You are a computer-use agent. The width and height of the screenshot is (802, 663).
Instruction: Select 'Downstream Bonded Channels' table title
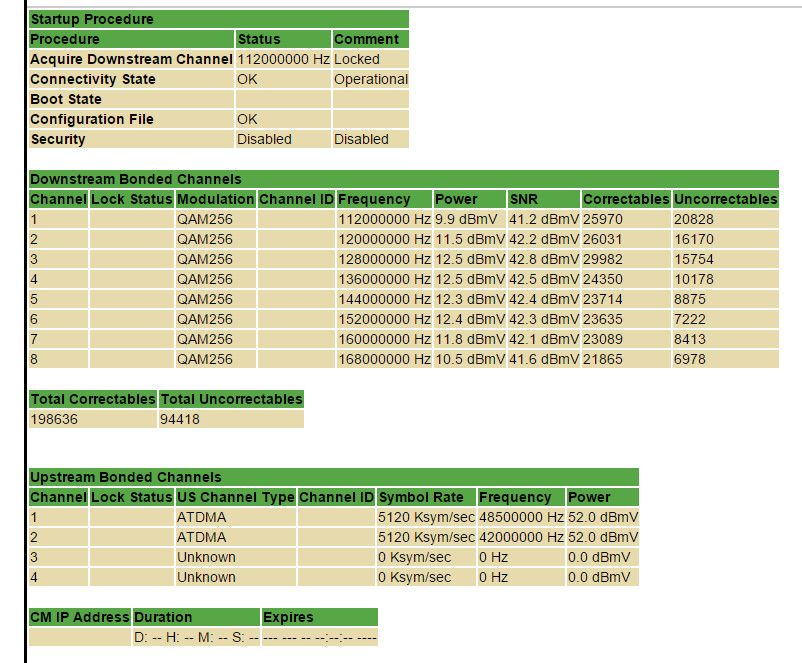pos(136,179)
